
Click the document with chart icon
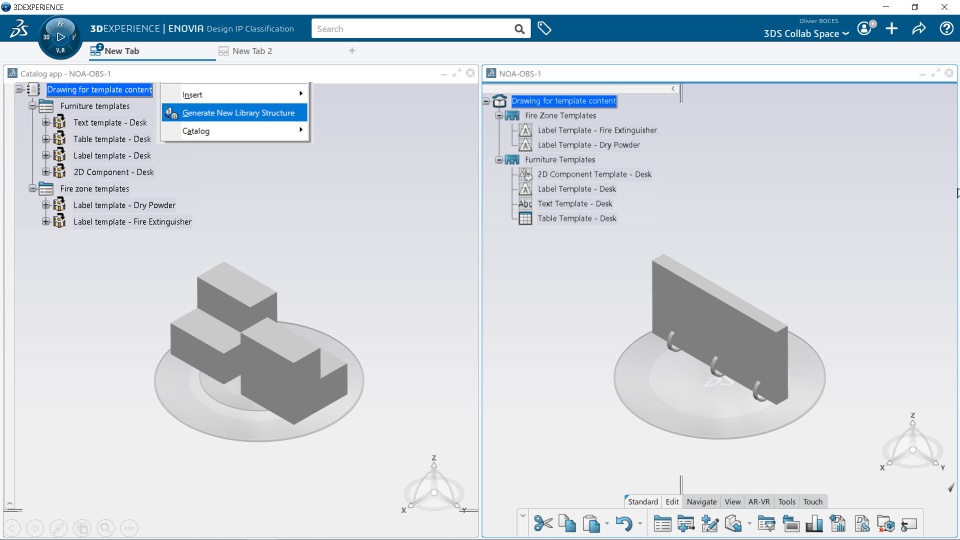pos(838,523)
